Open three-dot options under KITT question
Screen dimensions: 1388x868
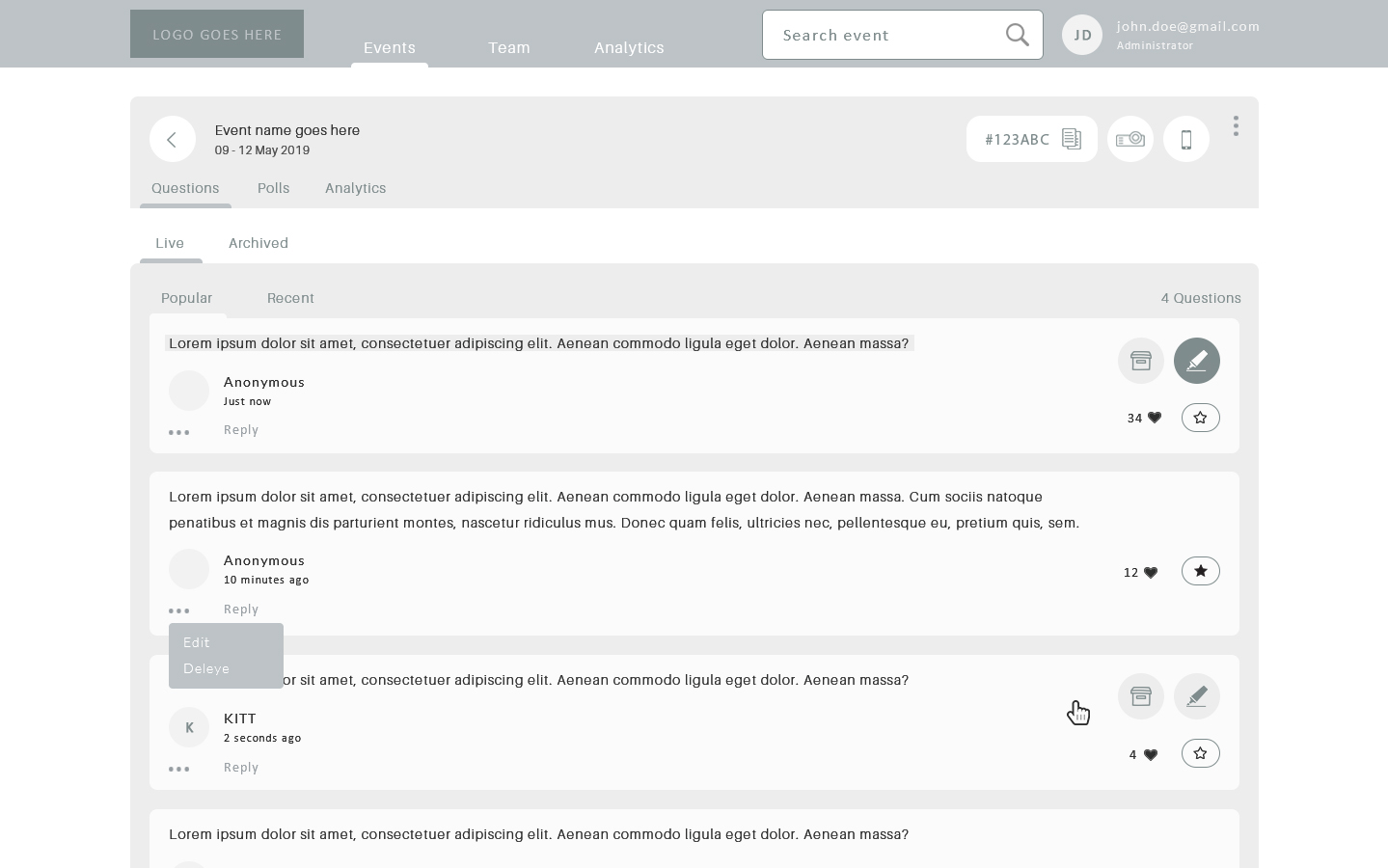pos(179,769)
